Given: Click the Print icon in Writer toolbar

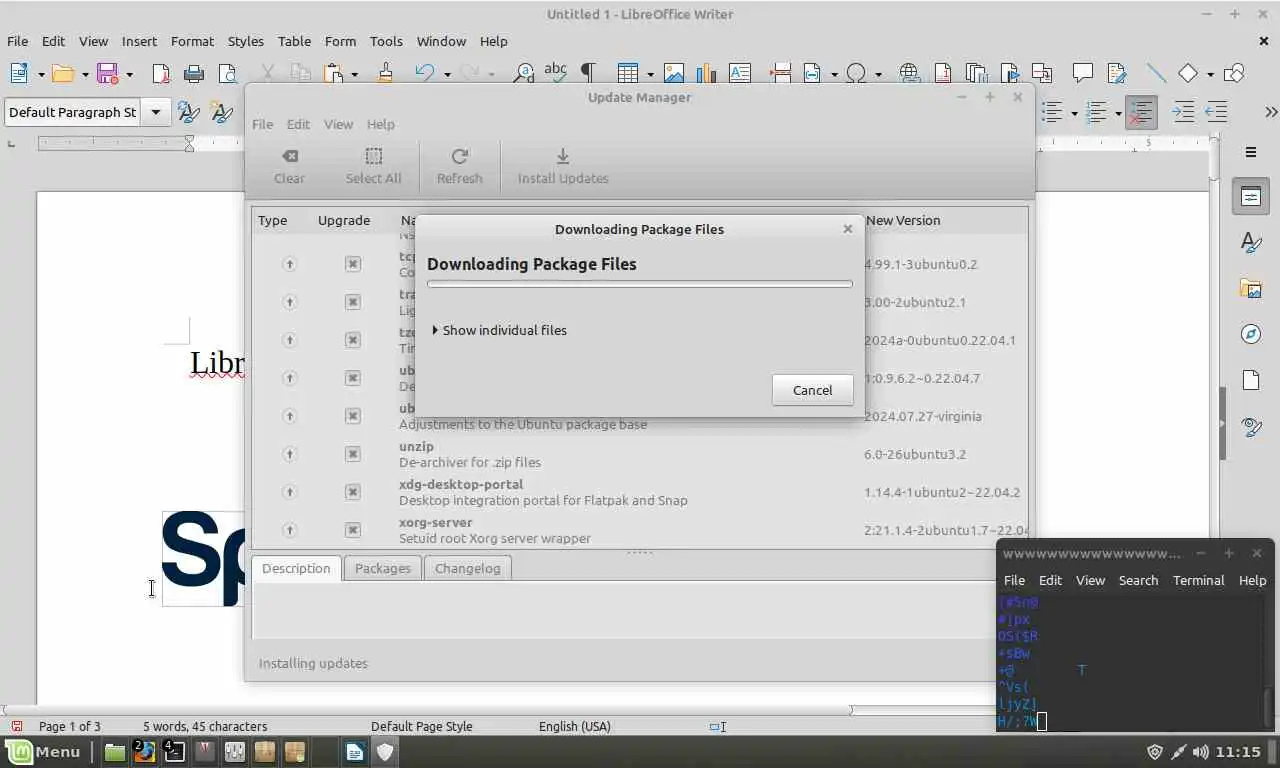Looking at the screenshot, I should pyautogui.click(x=194, y=73).
